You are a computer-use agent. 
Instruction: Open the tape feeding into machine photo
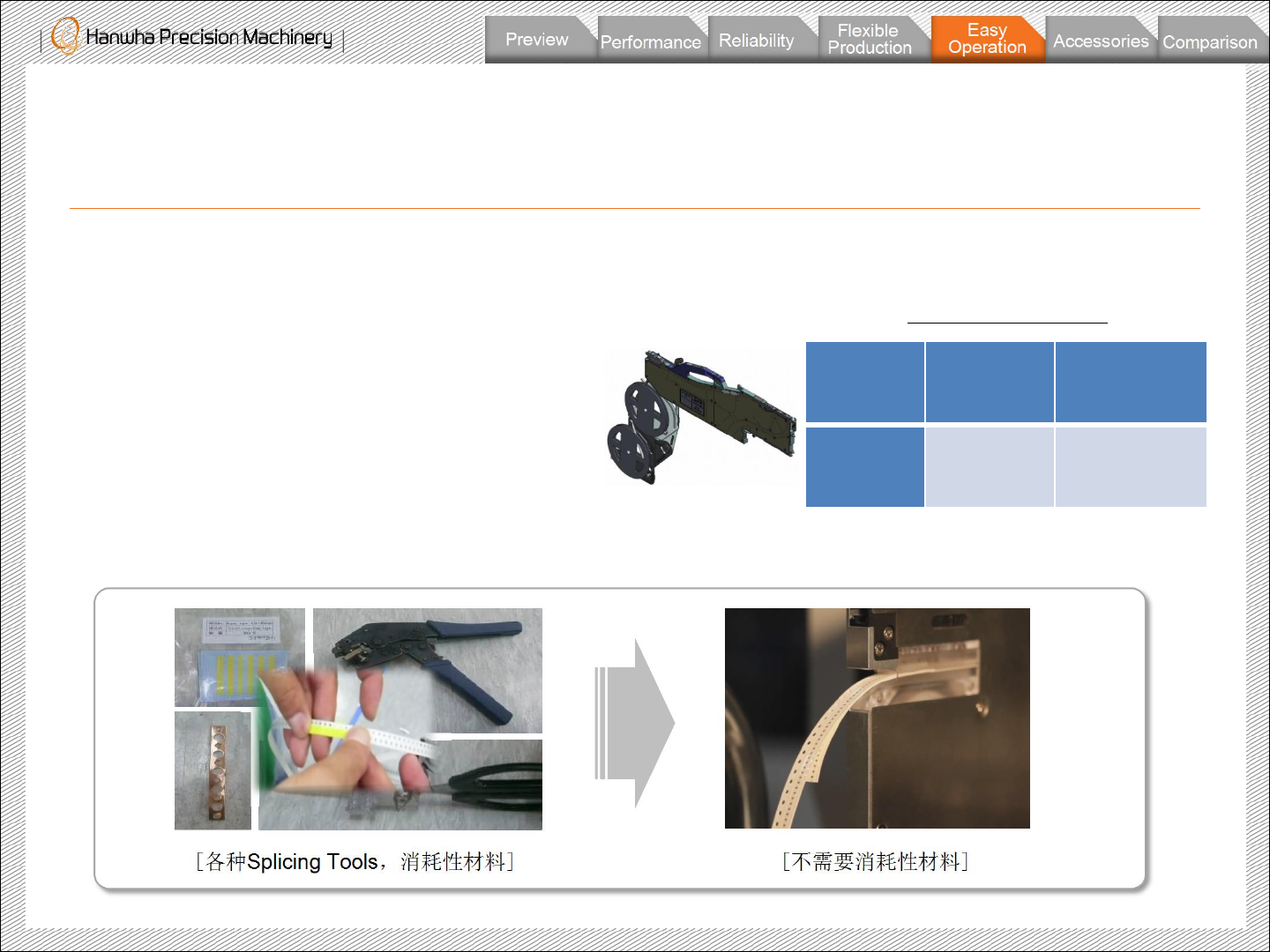(x=878, y=718)
